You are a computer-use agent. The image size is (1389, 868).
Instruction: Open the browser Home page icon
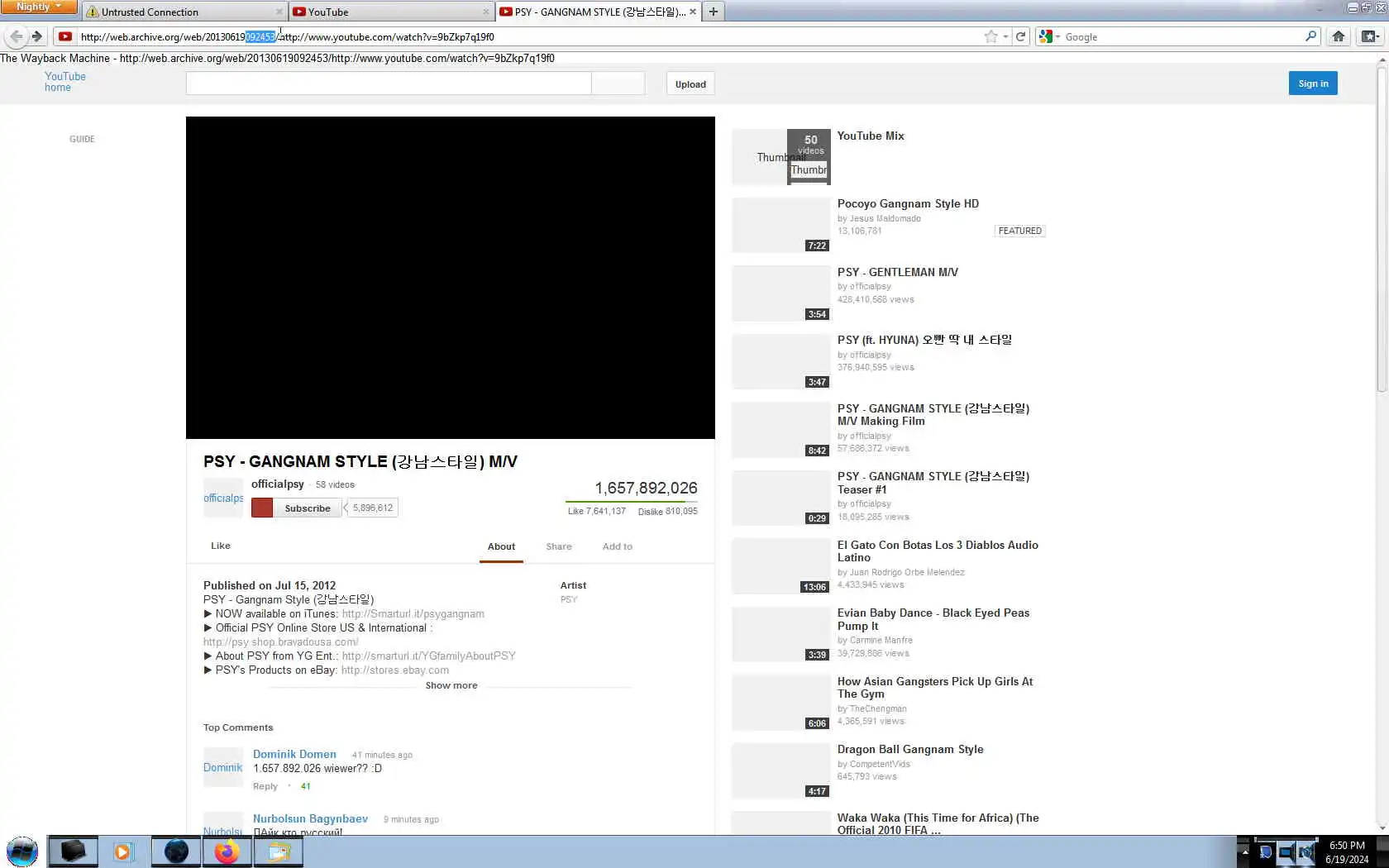(1339, 36)
